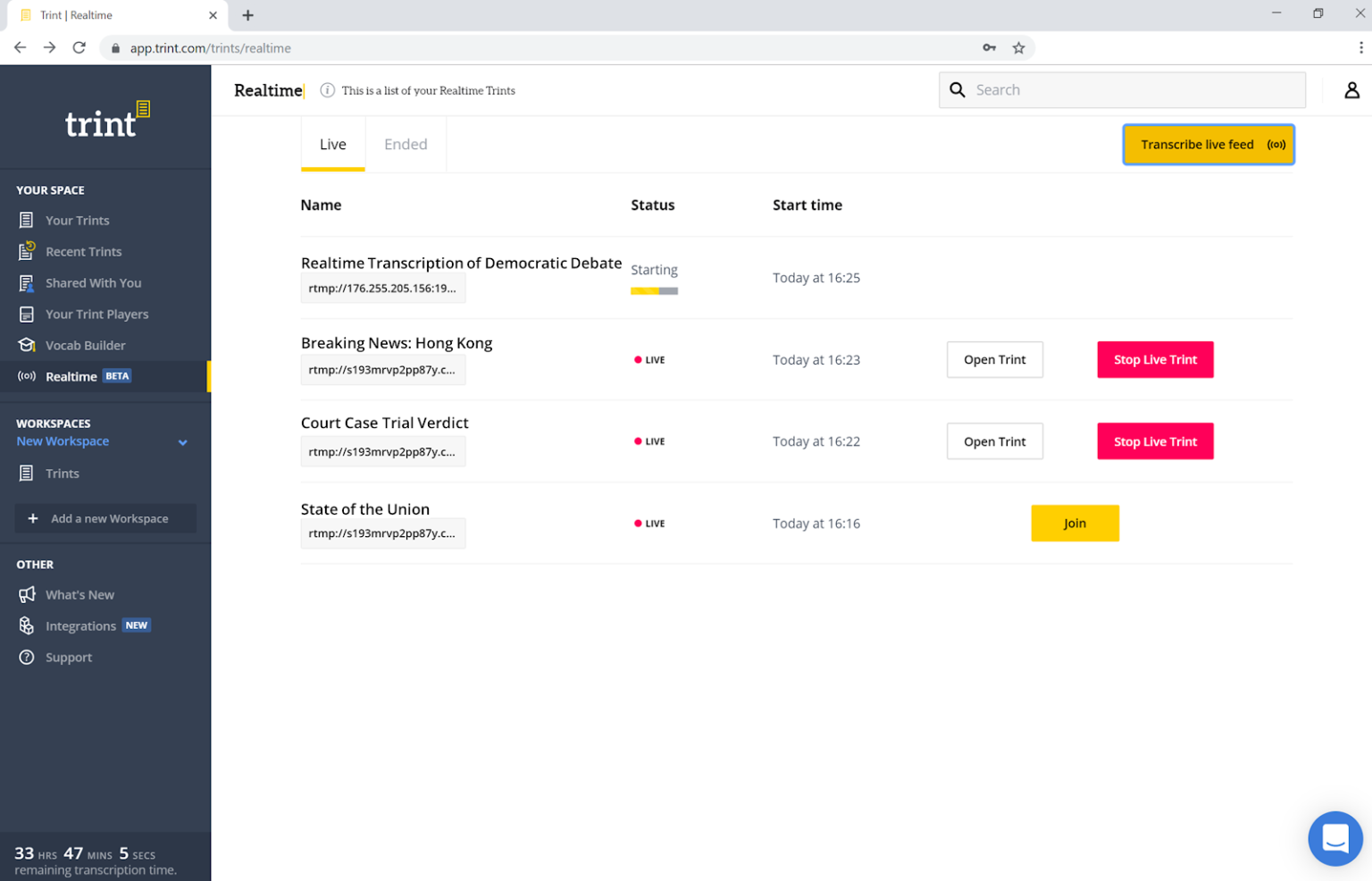Select Recent Trints in the sidebar

click(83, 251)
